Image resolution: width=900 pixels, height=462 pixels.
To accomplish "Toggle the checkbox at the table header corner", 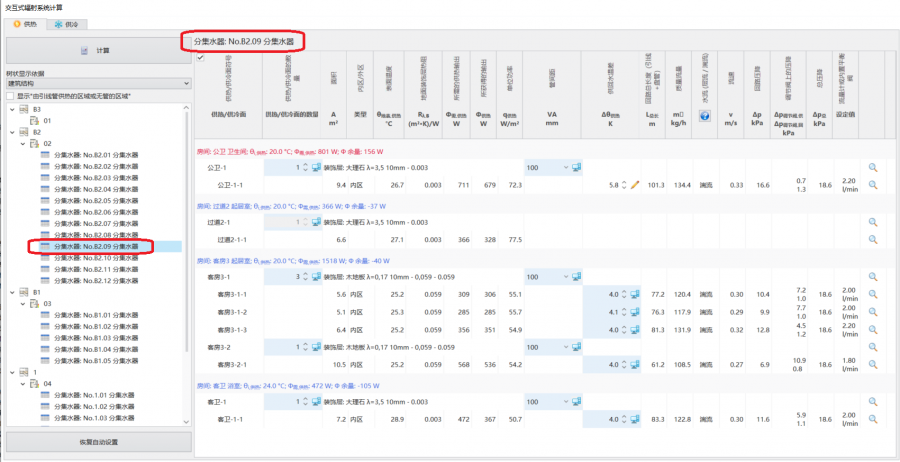I will pos(200,58).
